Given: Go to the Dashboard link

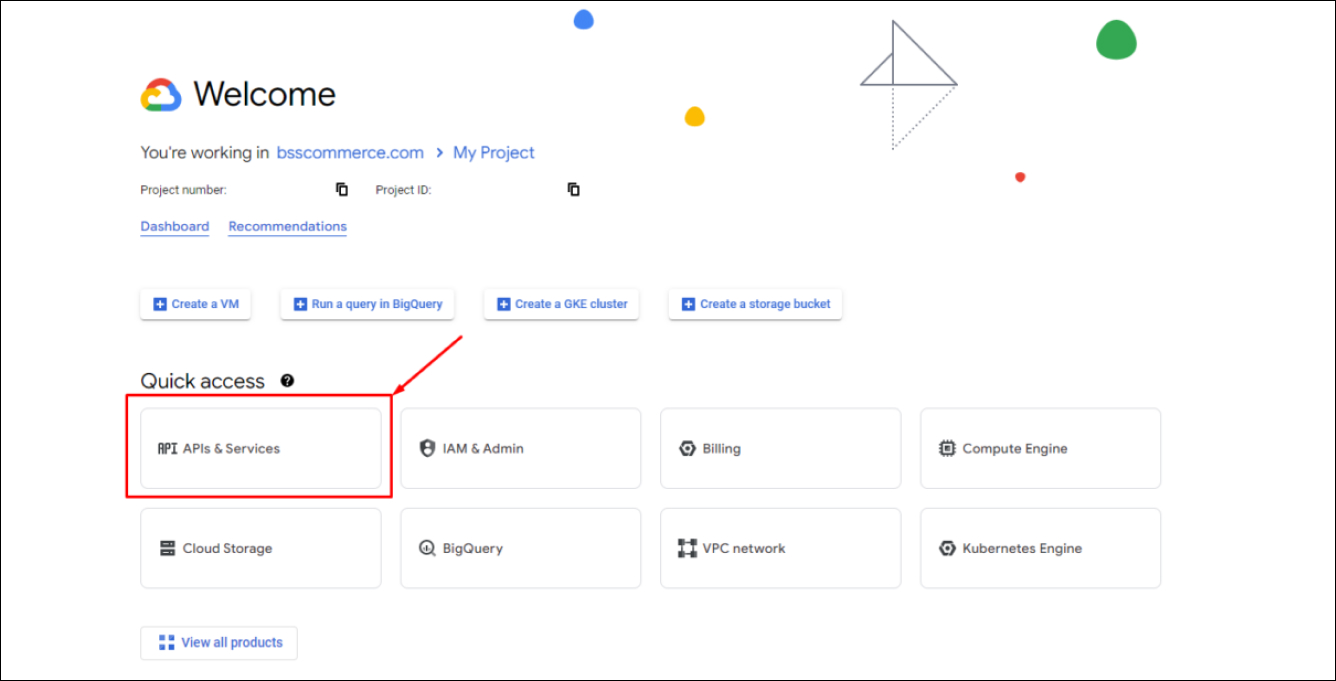Looking at the screenshot, I should coord(175,226).
